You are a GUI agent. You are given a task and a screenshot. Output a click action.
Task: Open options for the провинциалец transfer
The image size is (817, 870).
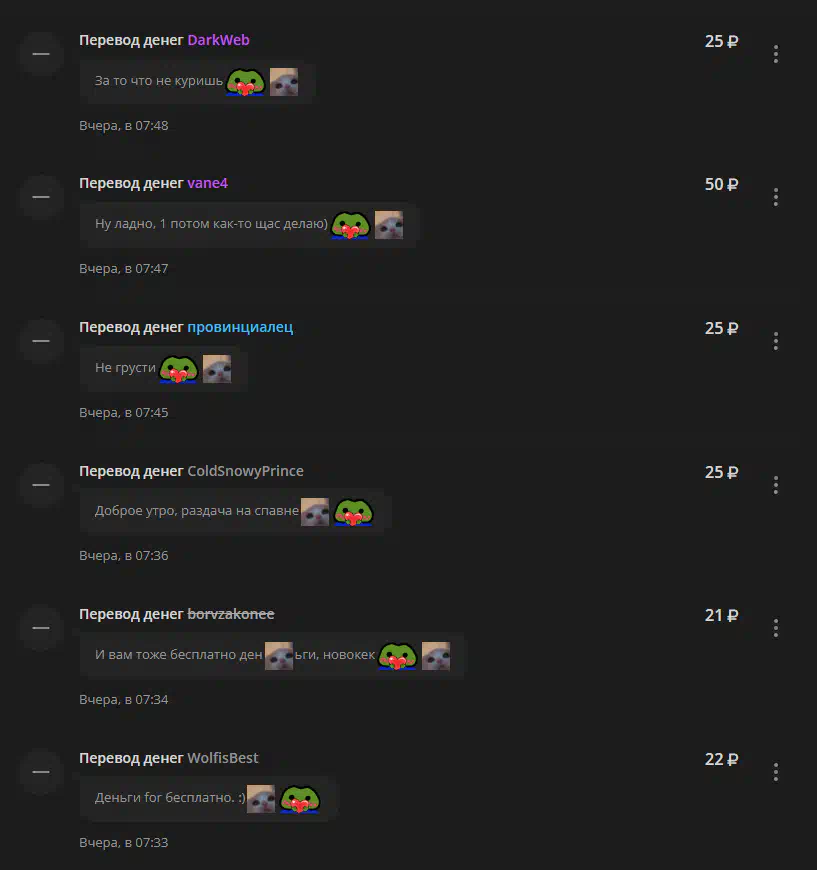(x=775, y=341)
